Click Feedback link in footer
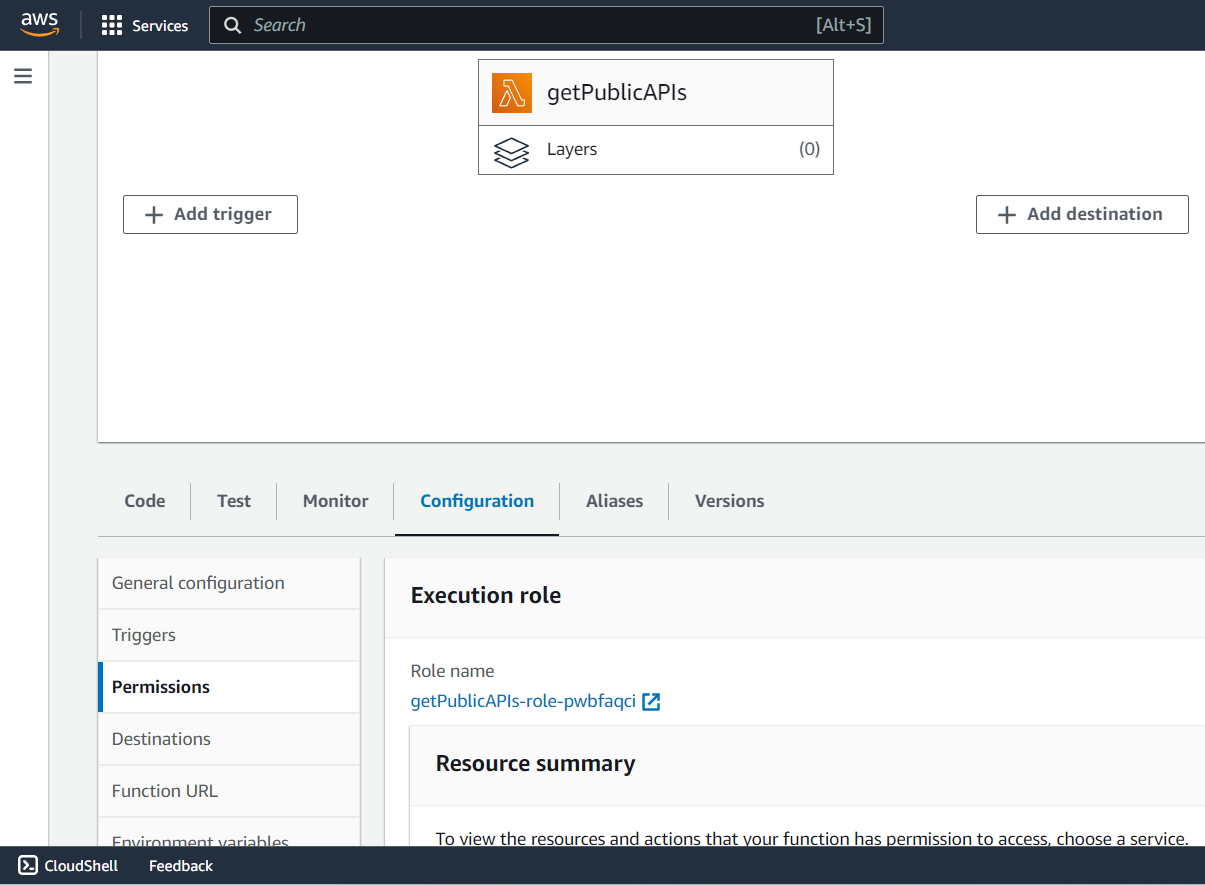Screen dimensions: 1205x885 tap(181, 866)
